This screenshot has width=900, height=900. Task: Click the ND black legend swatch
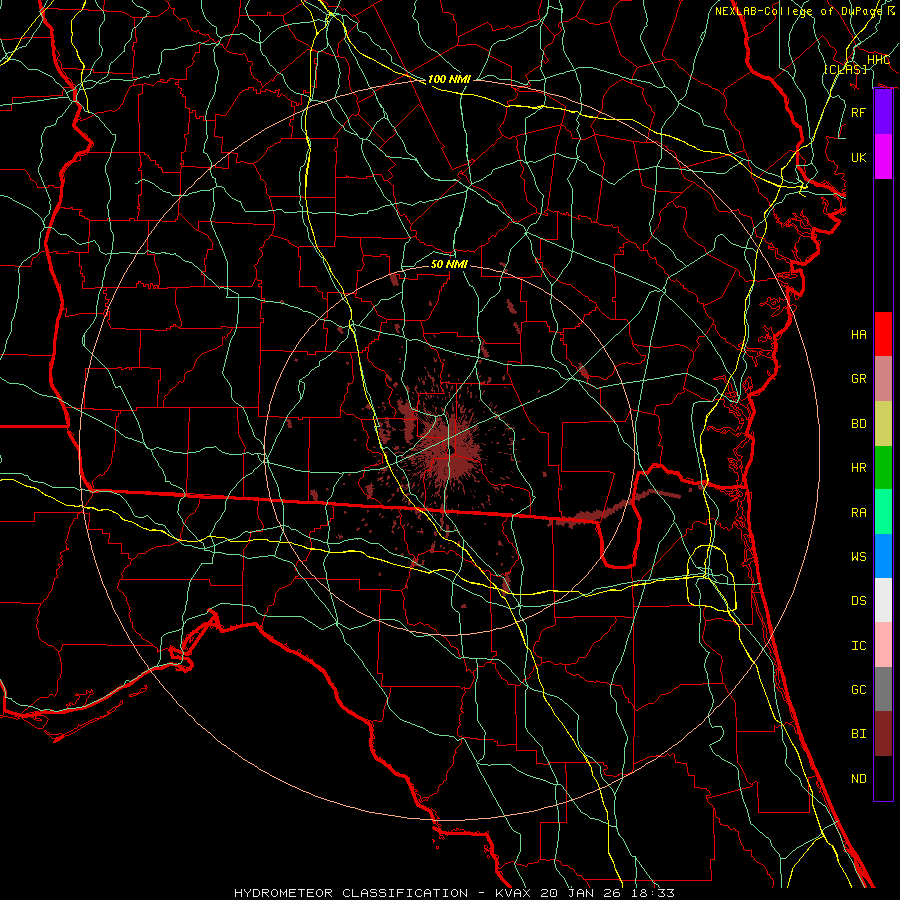coord(883,778)
